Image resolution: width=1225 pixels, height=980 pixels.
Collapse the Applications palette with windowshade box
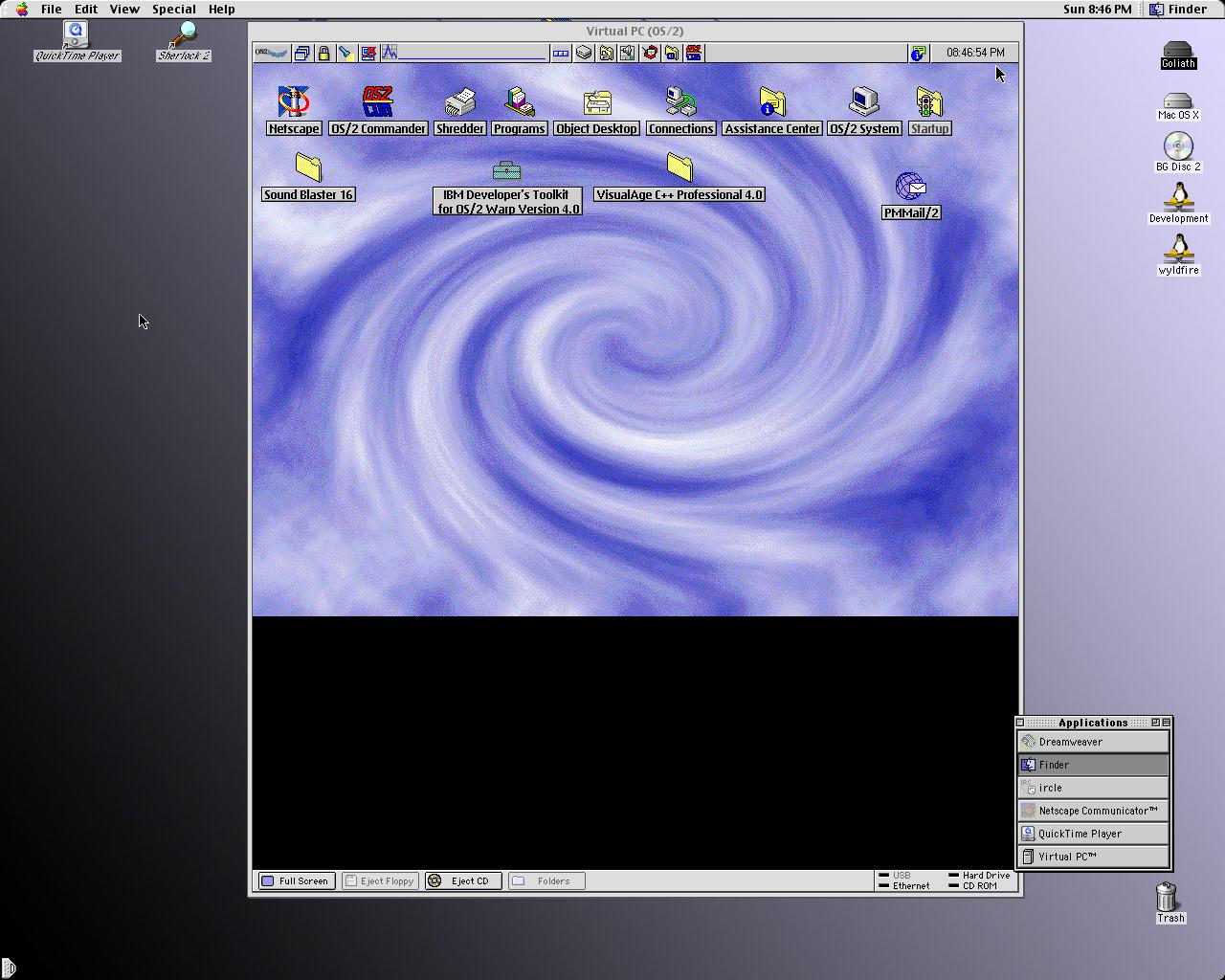[1167, 723]
